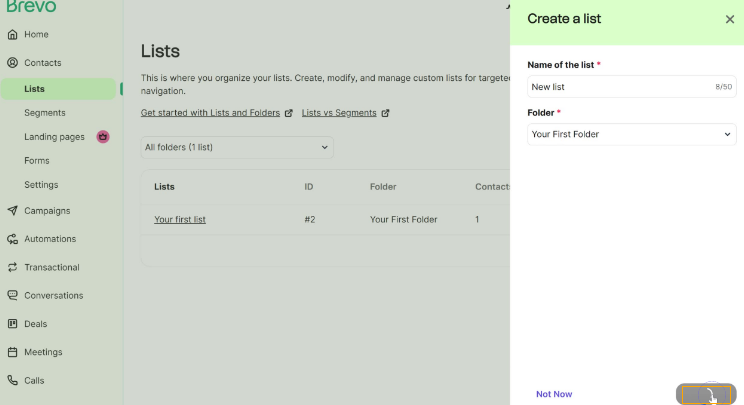Click the Deals icon
The height and width of the screenshot is (405, 744).
[13, 324]
